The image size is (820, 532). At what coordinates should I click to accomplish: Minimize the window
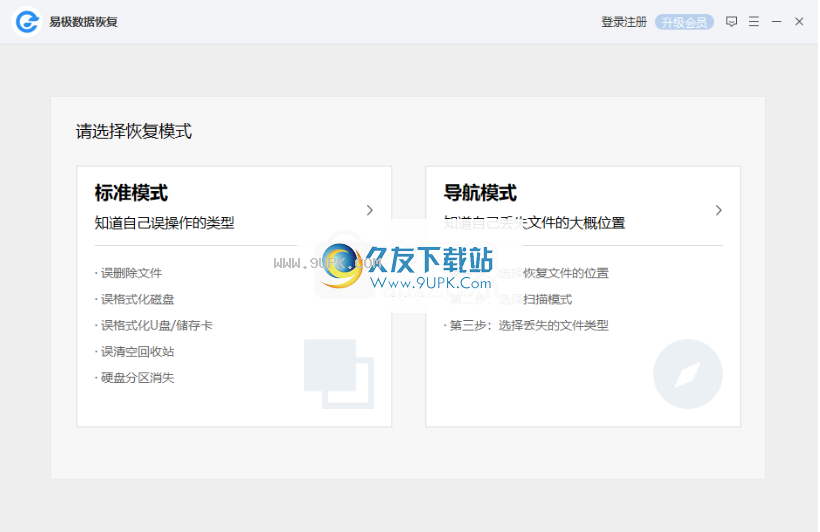(x=777, y=21)
